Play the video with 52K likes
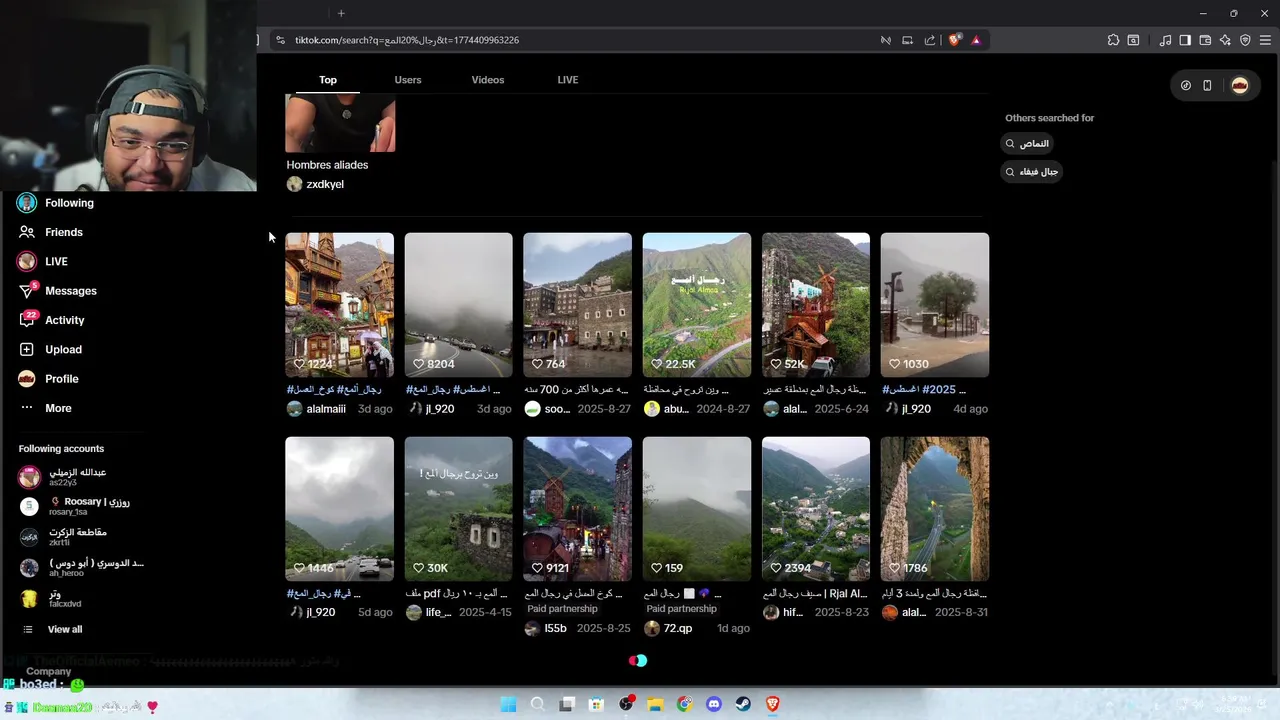This screenshot has height=720, width=1280. tap(816, 305)
